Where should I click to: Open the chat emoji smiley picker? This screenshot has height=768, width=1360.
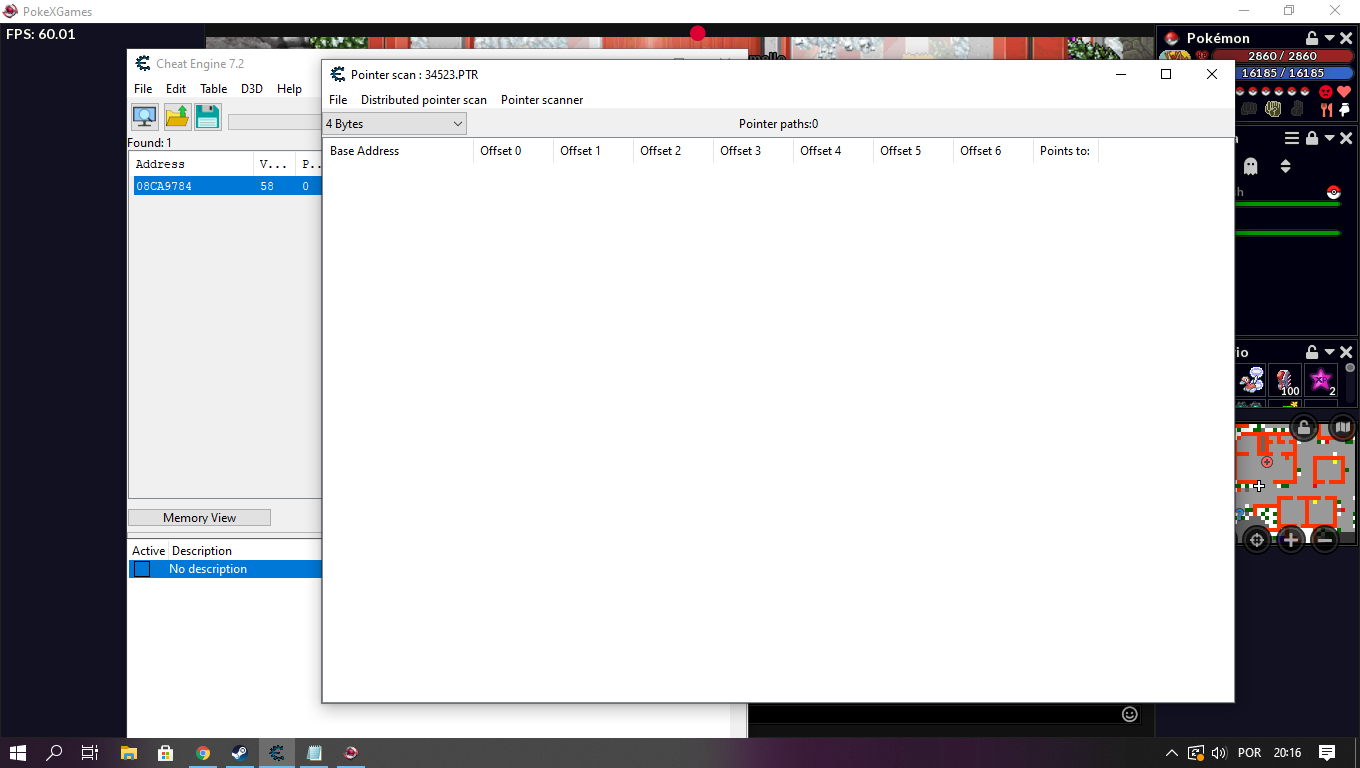(1130, 714)
